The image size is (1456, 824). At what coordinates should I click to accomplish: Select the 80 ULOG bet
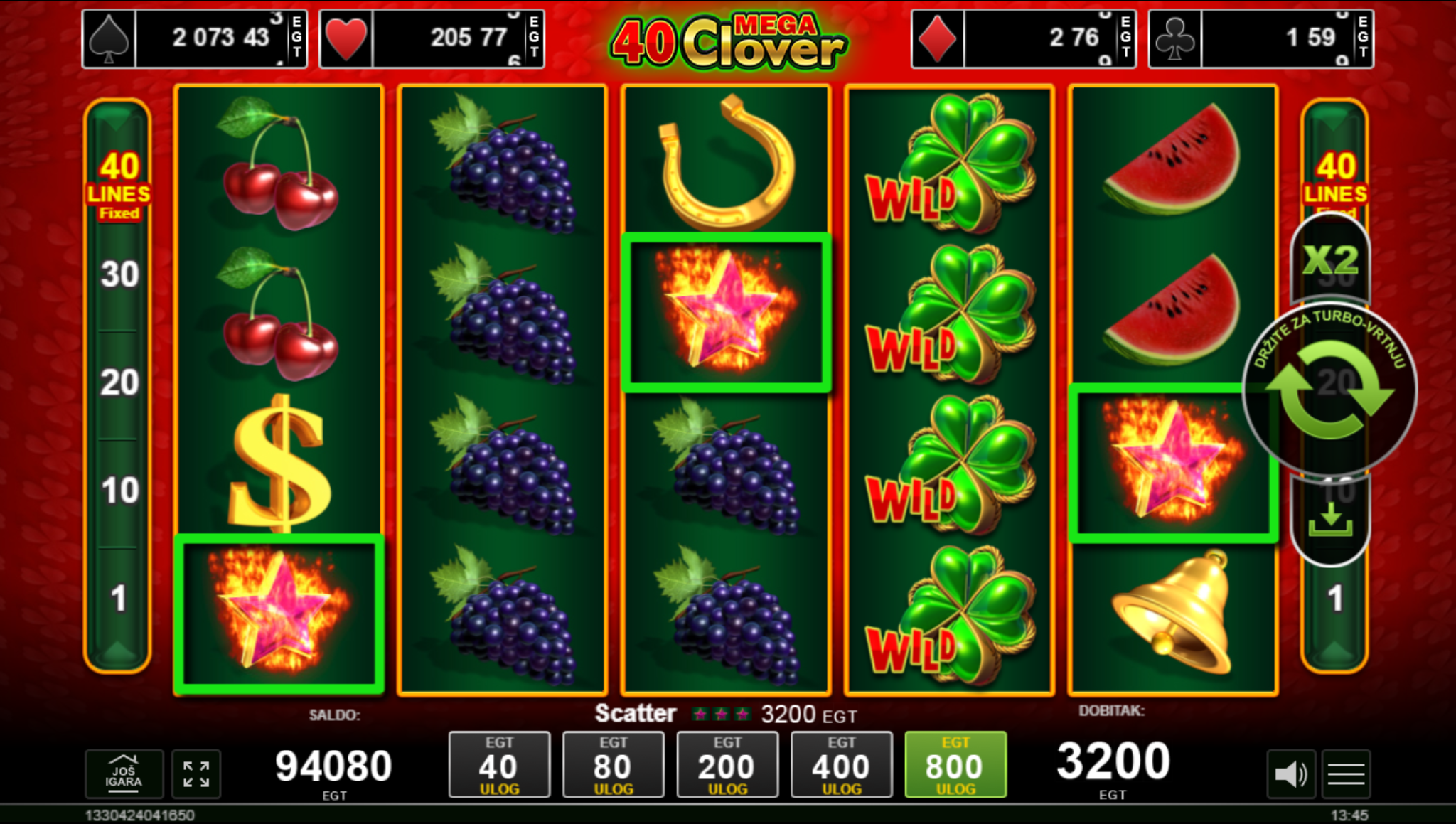(613, 764)
